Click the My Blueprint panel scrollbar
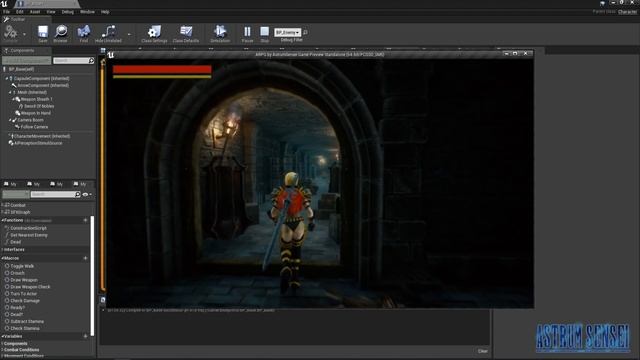The image size is (640, 360). coord(92,276)
